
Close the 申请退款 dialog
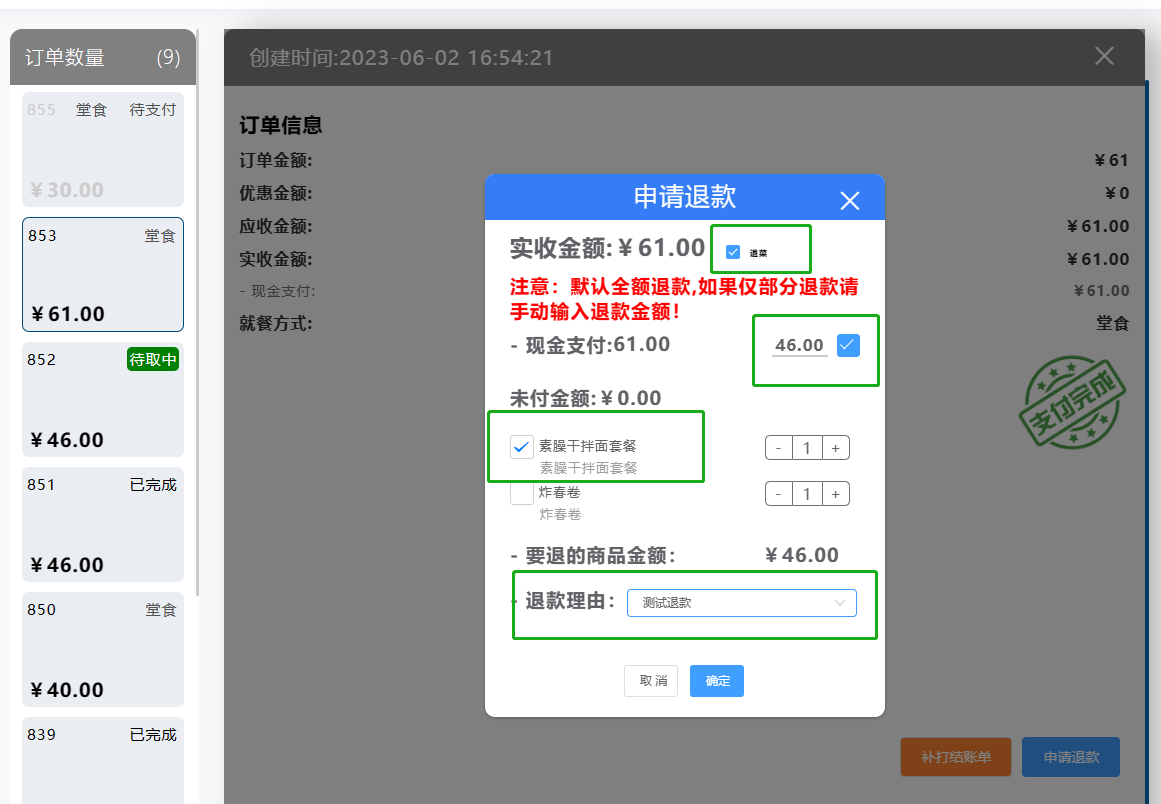coord(849,200)
